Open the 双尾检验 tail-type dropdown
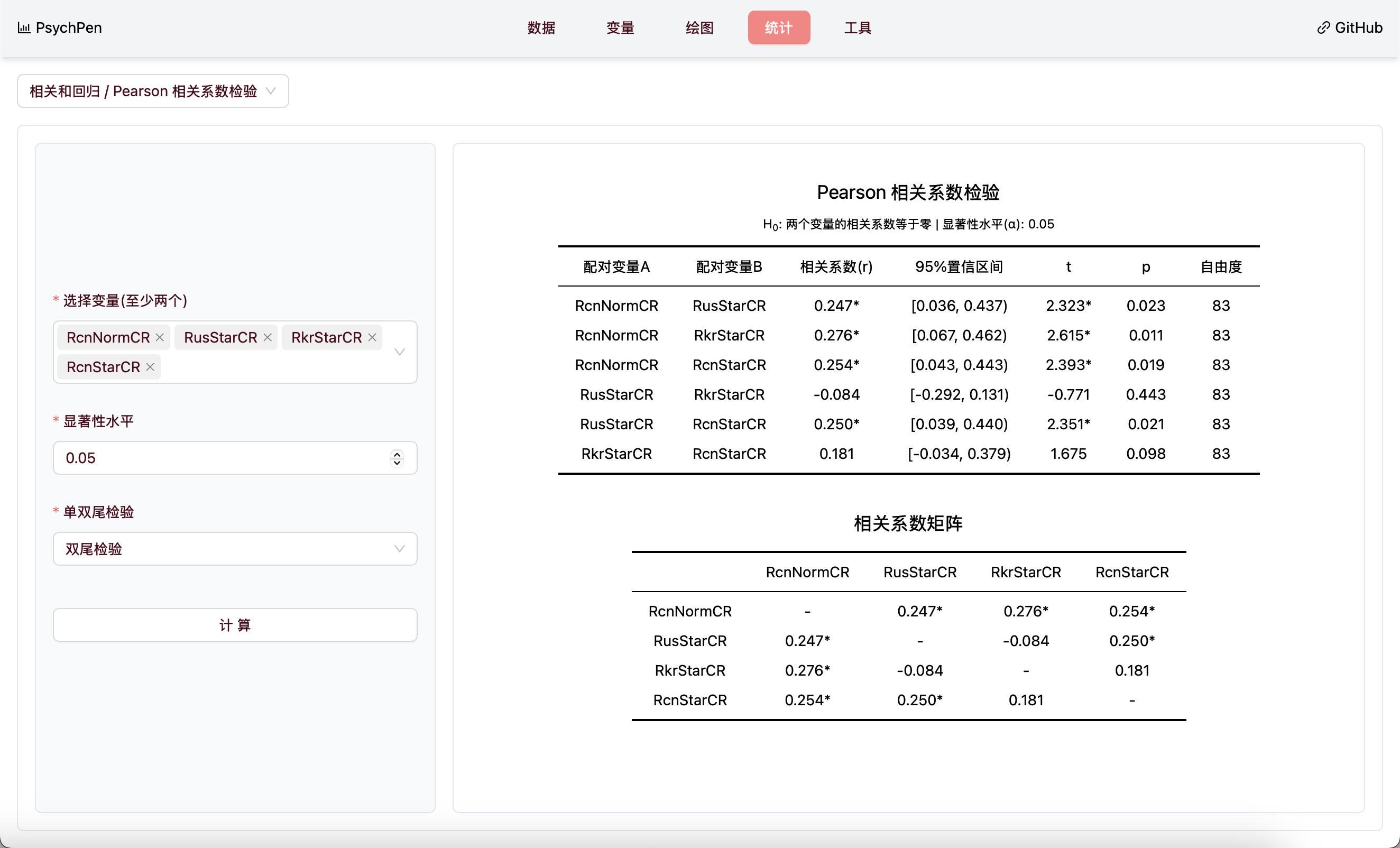This screenshot has width=1400, height=848. pyautogui.click(x=235, y=549)
